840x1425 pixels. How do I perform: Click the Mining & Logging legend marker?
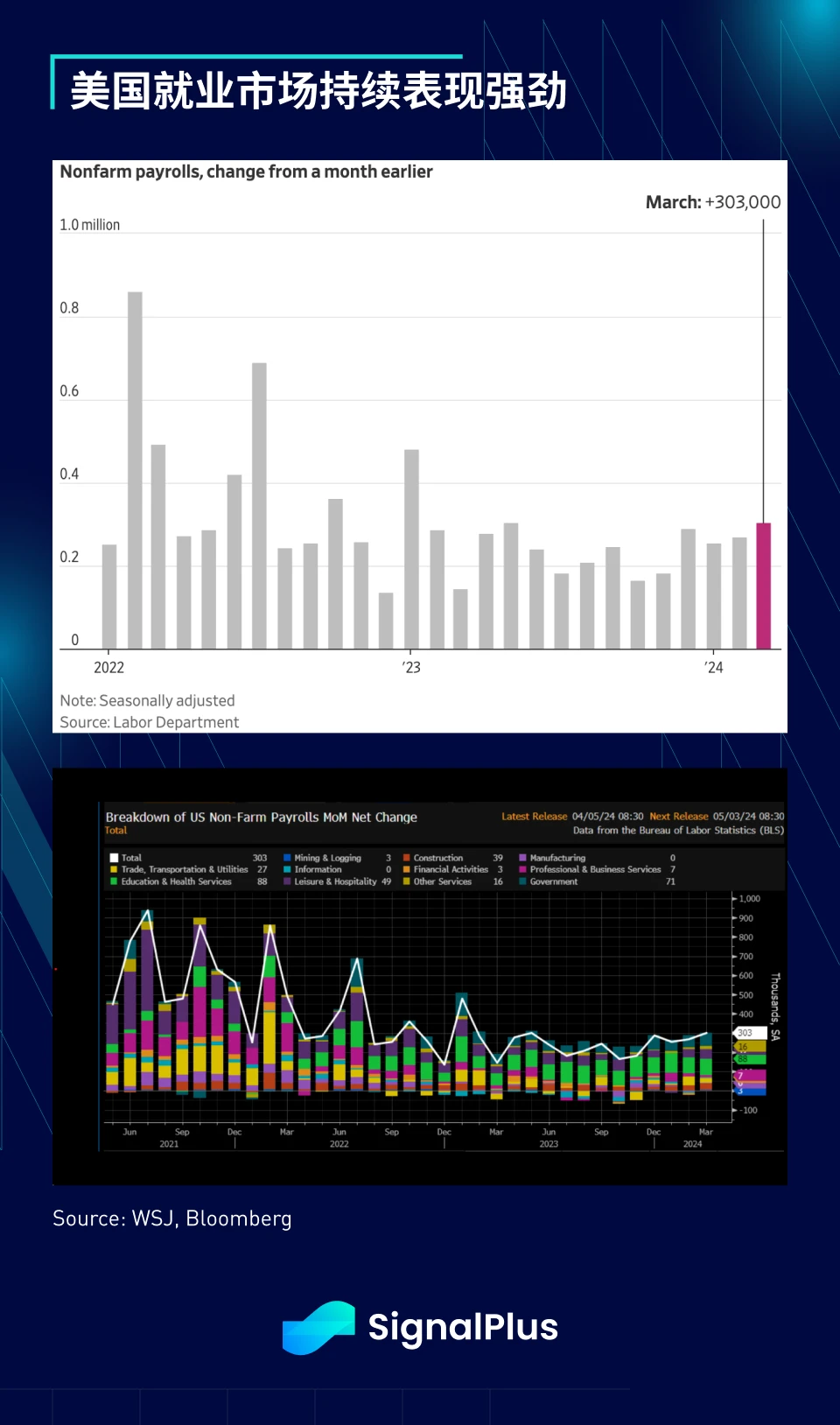click(x=287, y=858)
